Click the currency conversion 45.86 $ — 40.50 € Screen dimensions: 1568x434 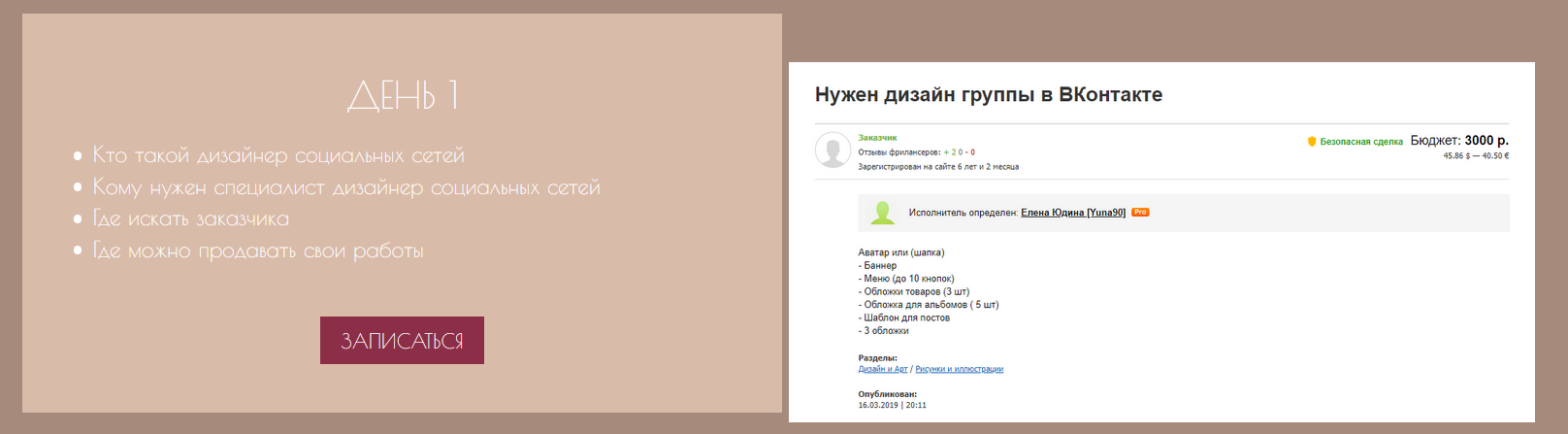tap(1476, 156)
